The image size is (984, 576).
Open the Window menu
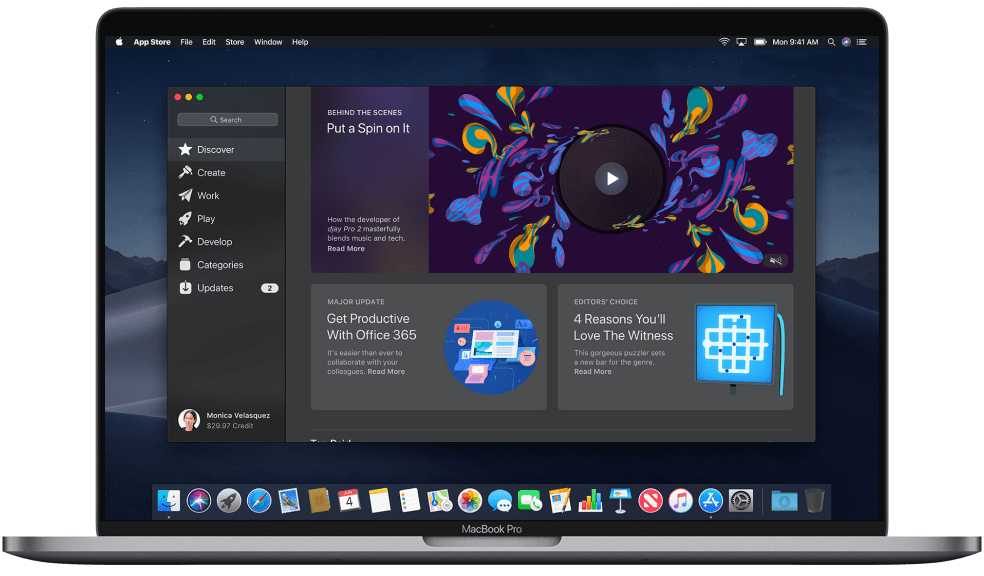268,42
